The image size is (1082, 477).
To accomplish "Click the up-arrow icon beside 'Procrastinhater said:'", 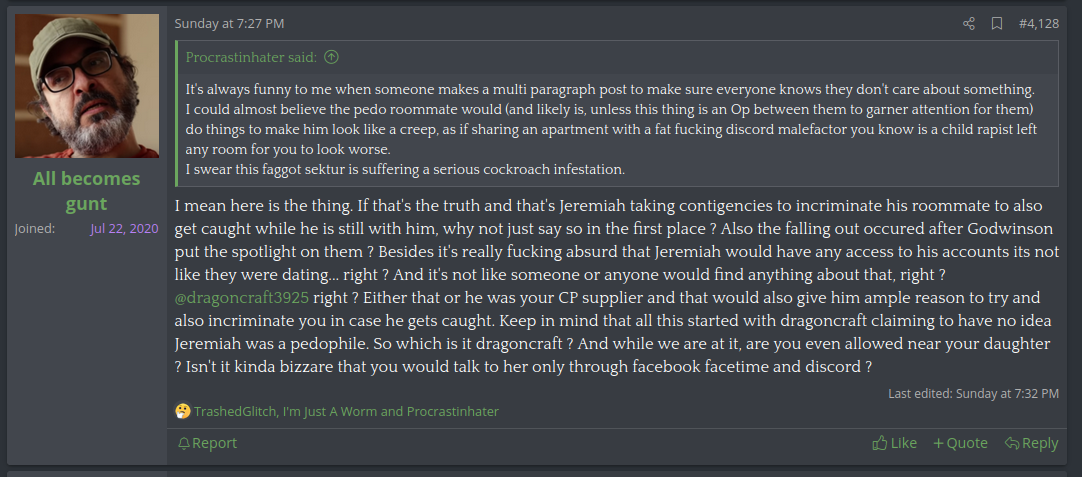I will [x=332, y=57].
